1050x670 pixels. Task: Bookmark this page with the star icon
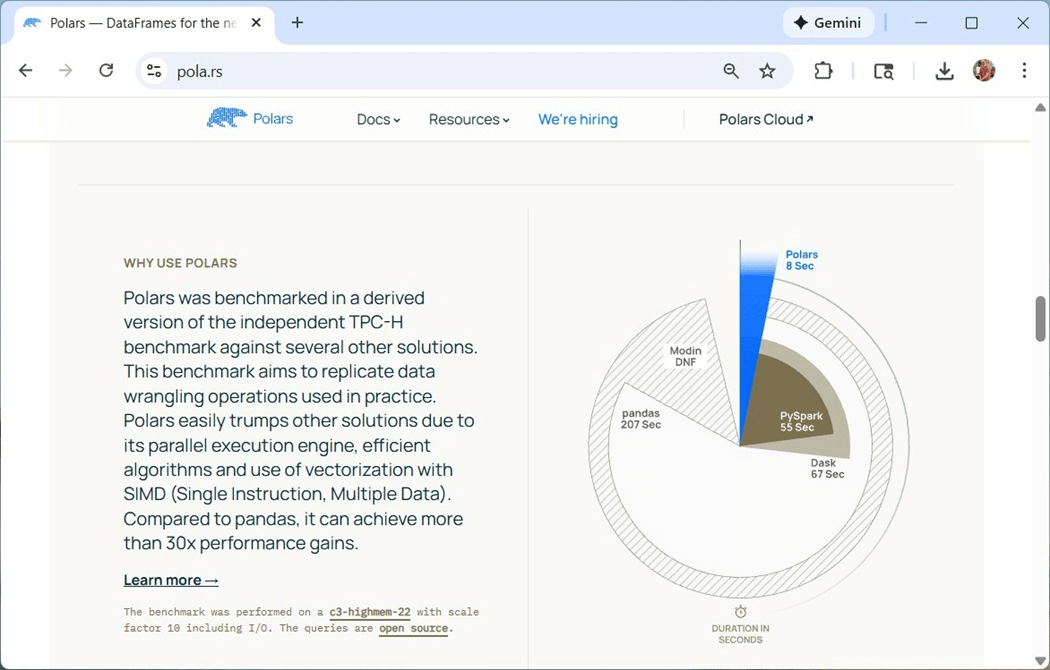(767, 71)
